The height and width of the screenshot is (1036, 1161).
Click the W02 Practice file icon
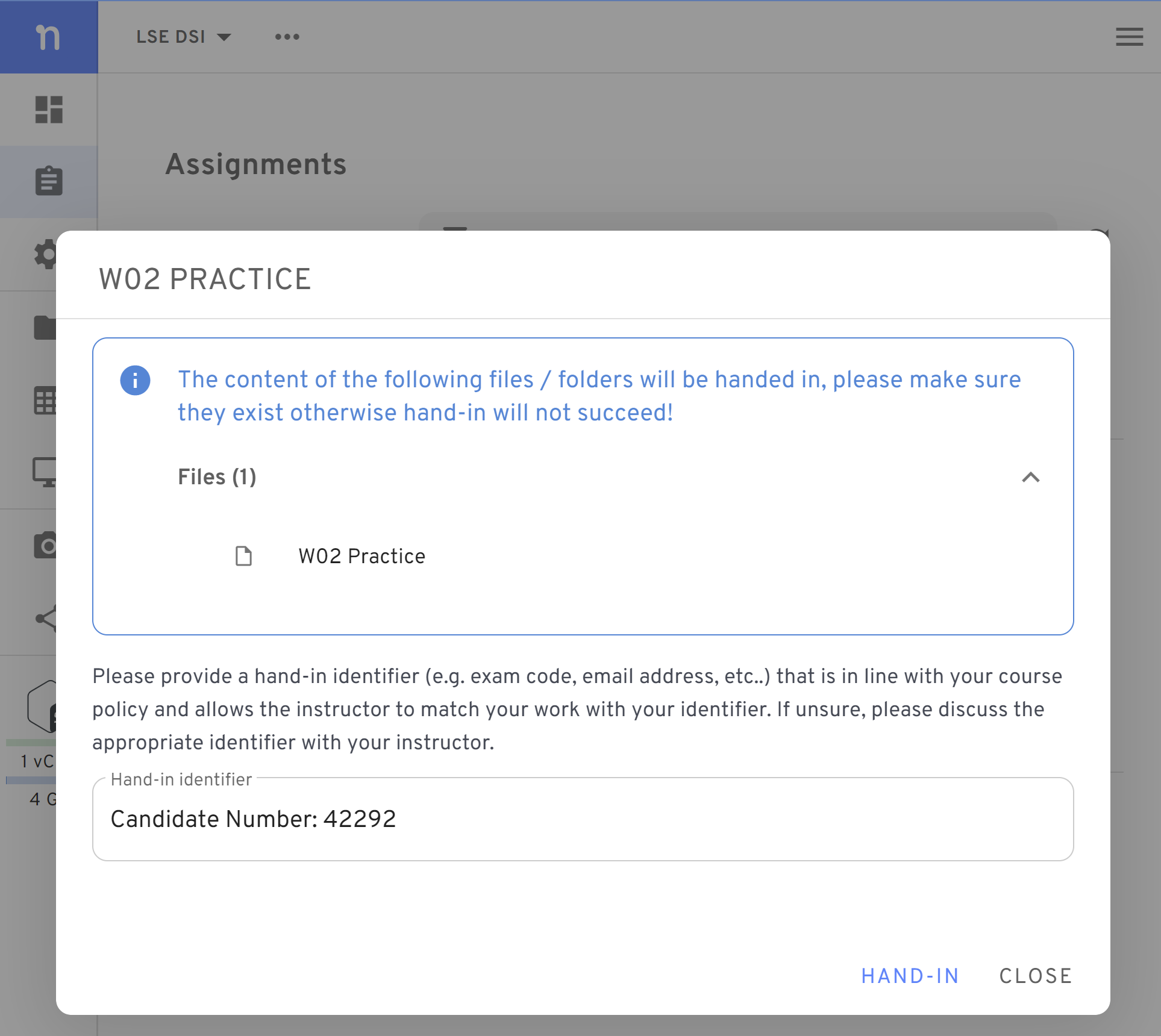pyautogui.click(x=243, y=556)
